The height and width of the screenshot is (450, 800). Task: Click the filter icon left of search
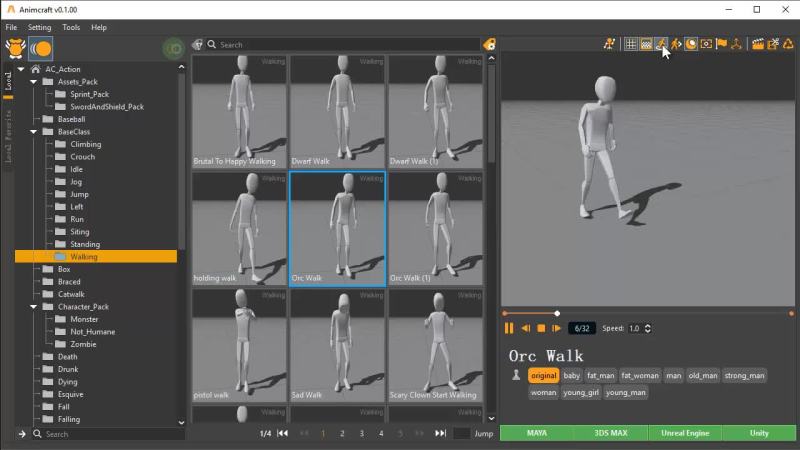coord(197,45)
